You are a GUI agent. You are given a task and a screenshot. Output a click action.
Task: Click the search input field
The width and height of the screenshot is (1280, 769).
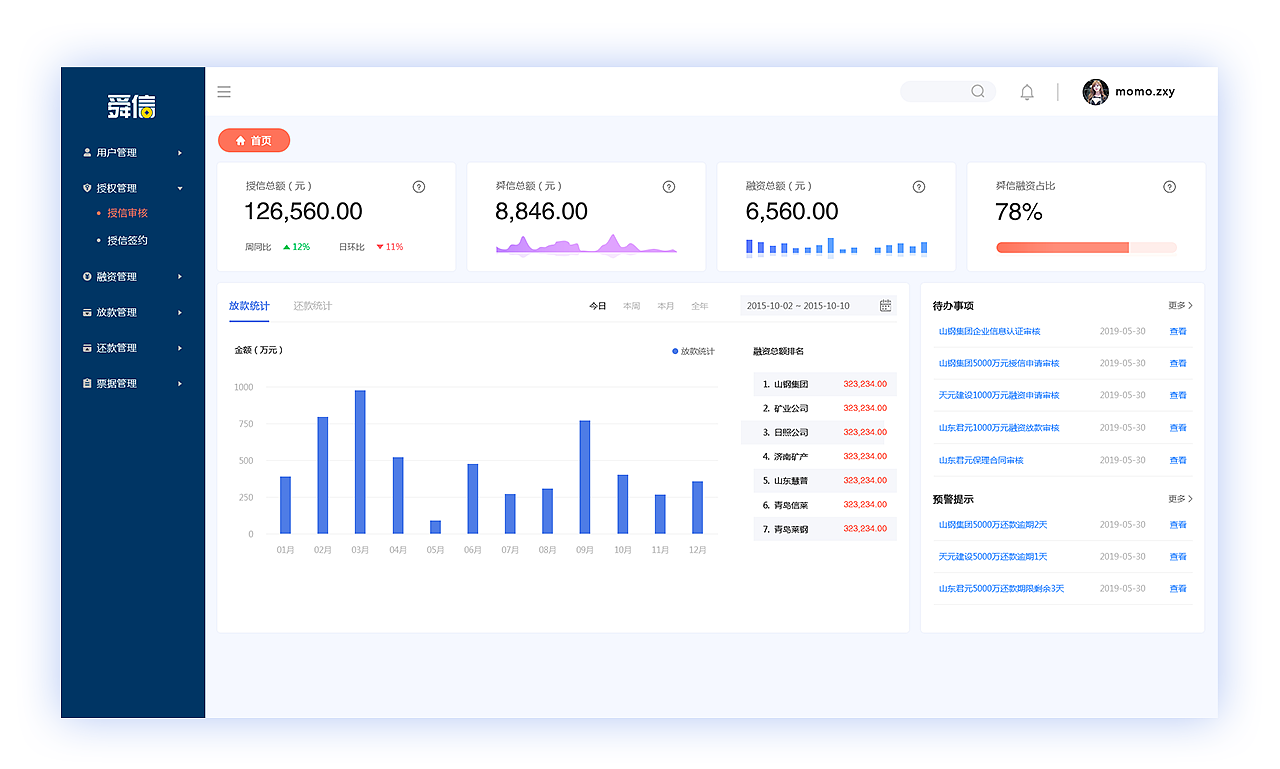[948, 92]
